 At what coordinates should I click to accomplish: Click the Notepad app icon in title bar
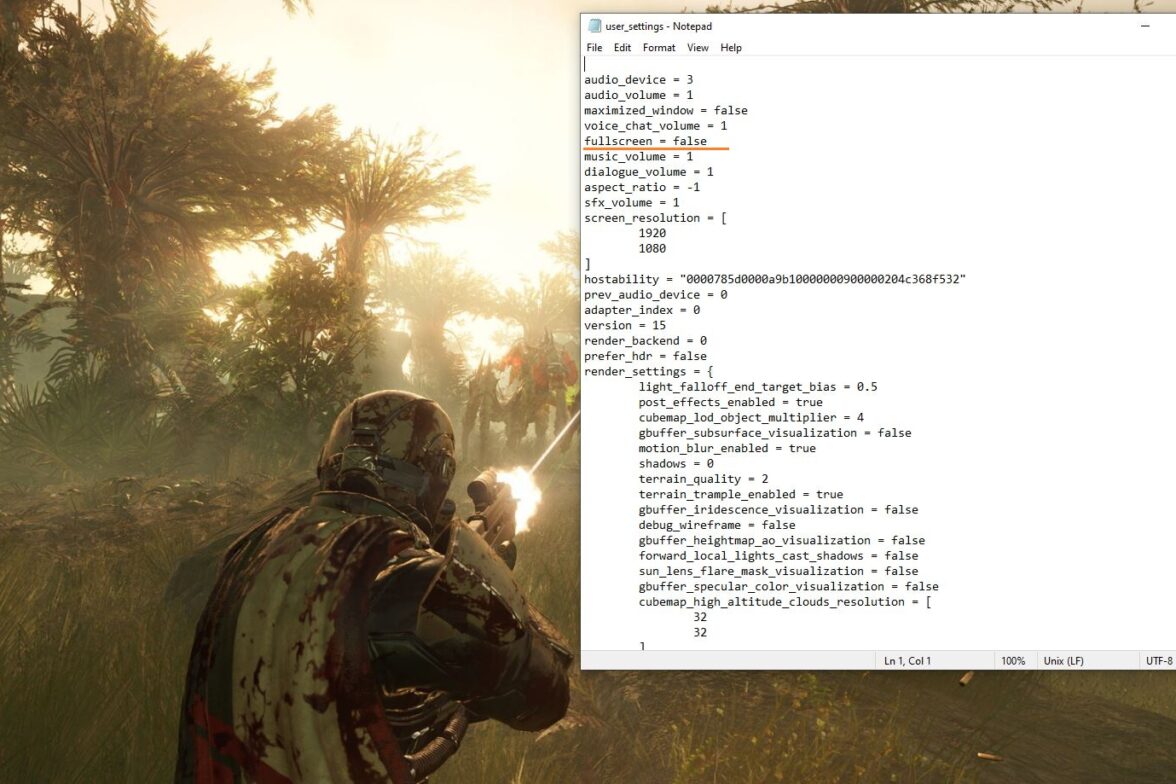pos(594,26)
